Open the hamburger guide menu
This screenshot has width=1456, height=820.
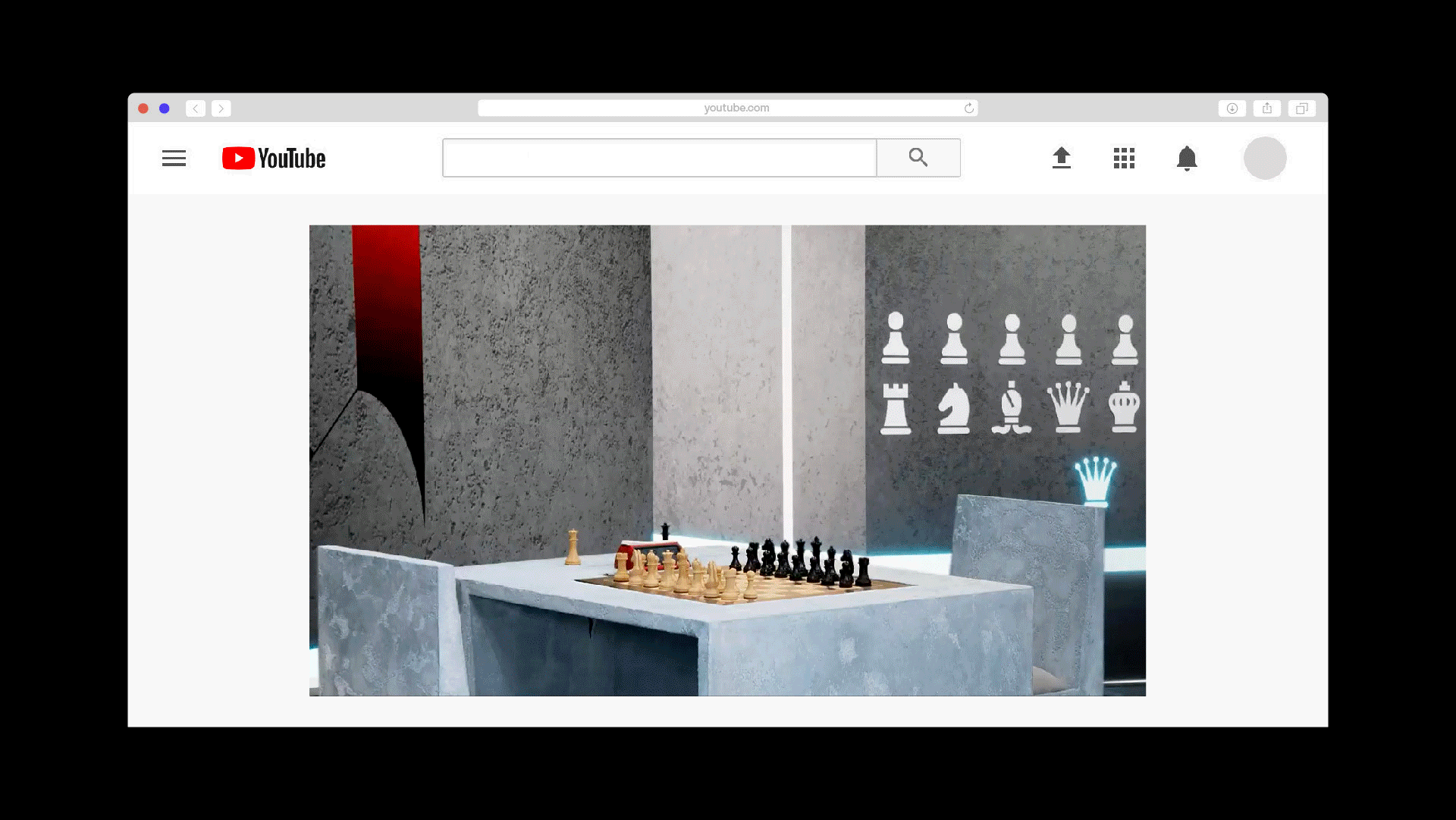[x=174, y=158]
